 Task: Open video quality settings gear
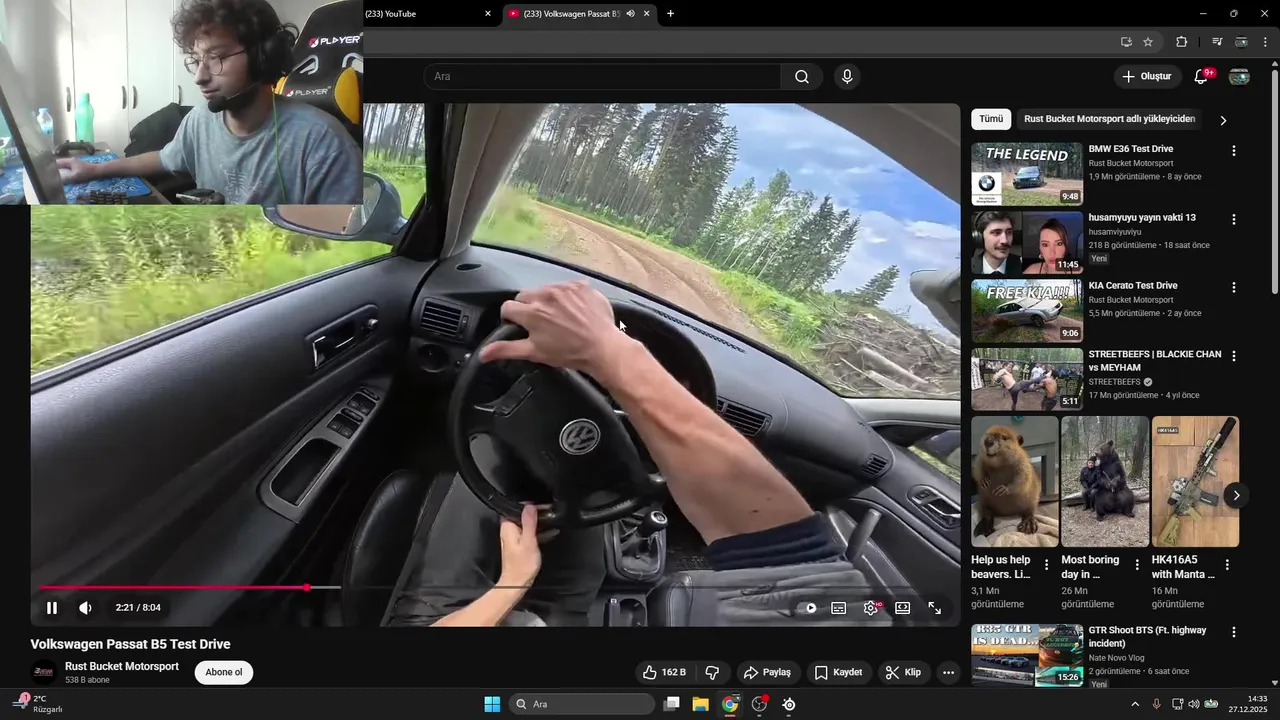(x=872, y=607)
